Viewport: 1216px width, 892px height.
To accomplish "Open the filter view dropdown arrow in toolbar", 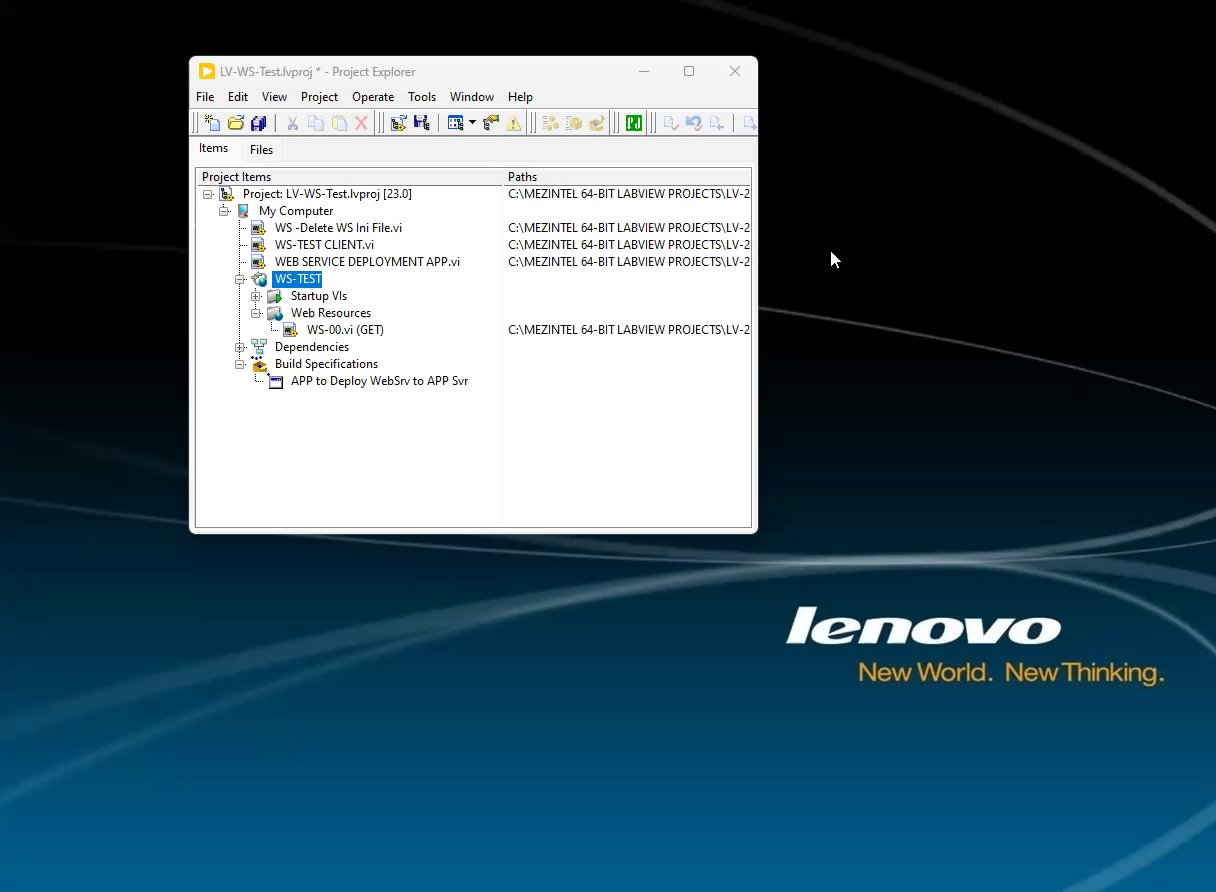I will (472, 123).
